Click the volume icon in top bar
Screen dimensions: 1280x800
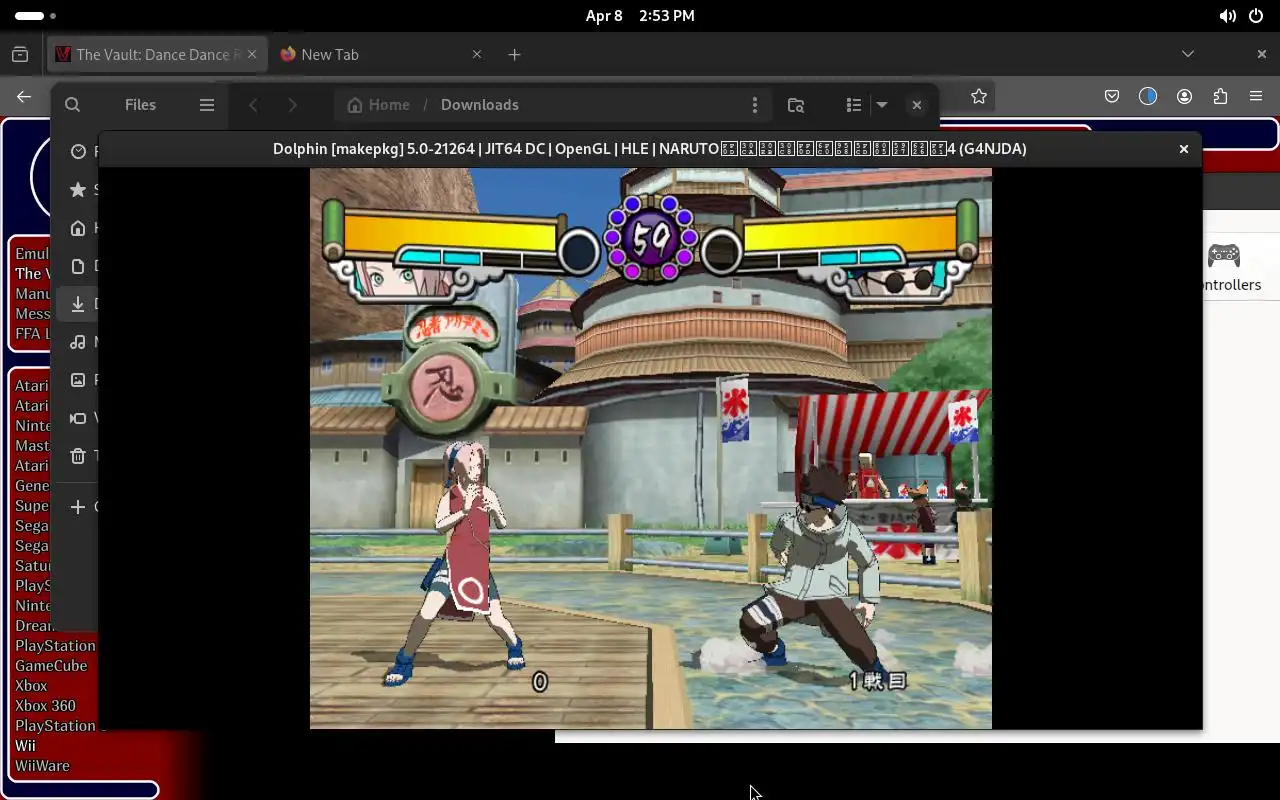[x=1227, y=16]
